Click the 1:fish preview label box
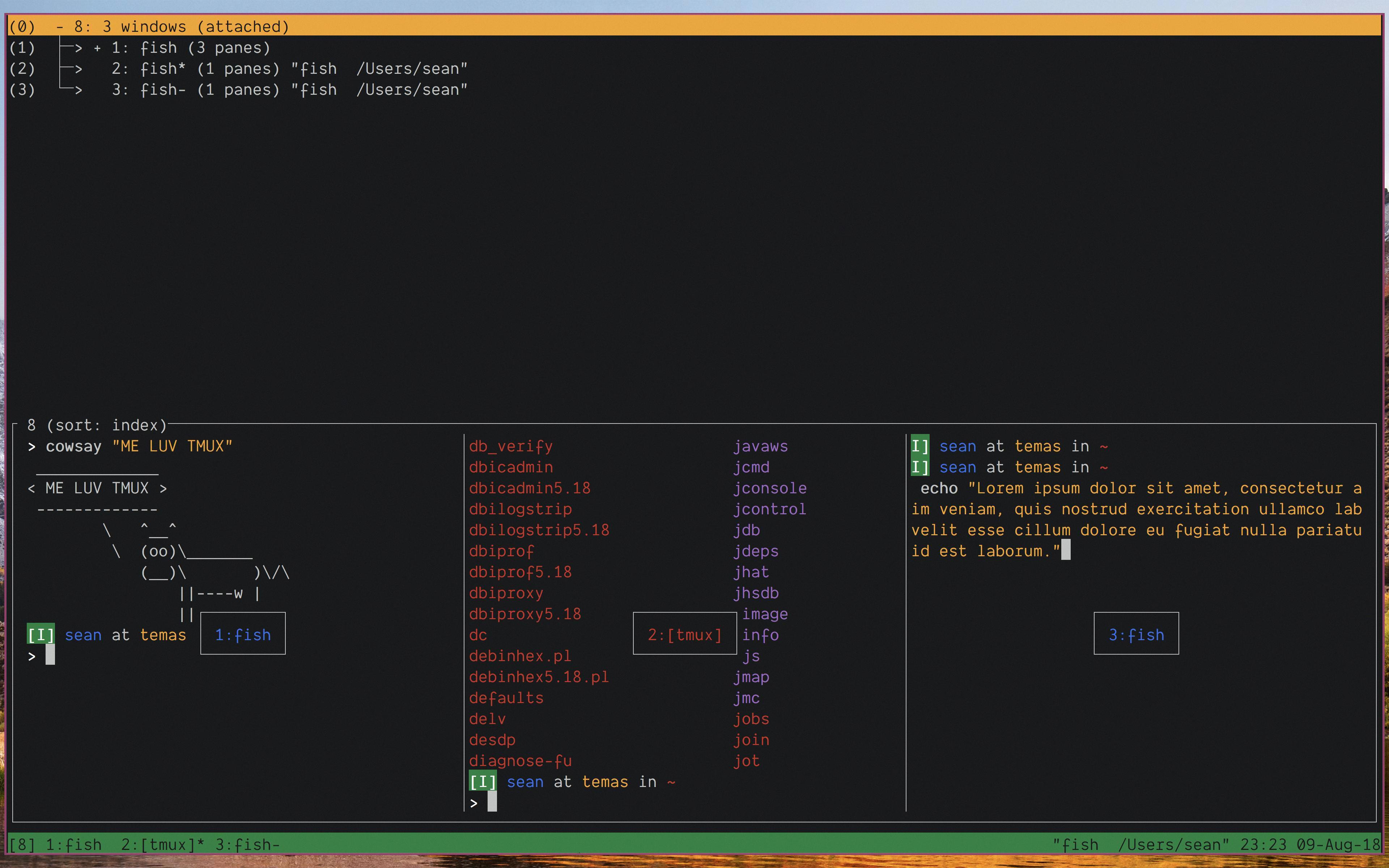 tap(243, 634)
